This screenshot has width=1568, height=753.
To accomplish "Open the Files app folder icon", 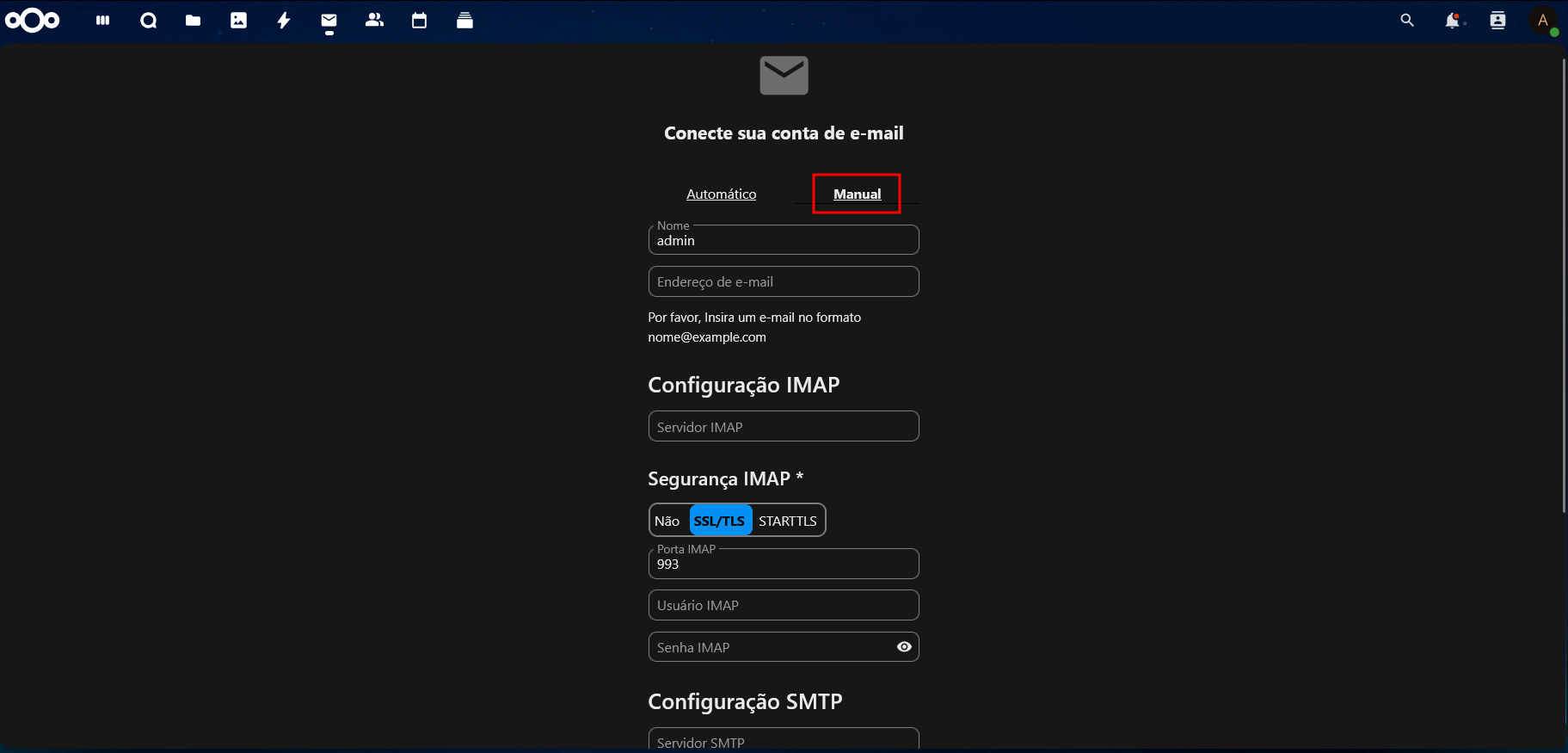I will click(x=193, y=20).
